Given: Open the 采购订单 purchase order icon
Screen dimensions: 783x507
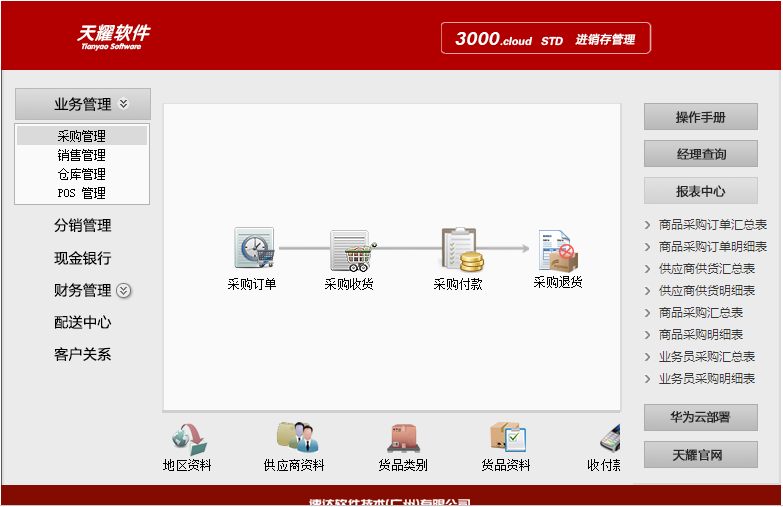Looking at the screenshot, I should (x=253, y=249).
